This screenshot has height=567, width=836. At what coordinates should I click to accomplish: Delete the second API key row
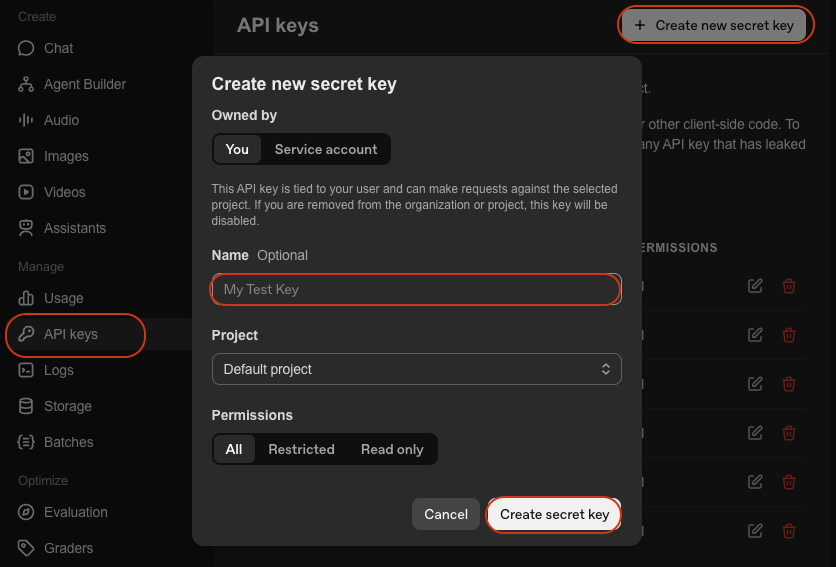pos(789,335)
